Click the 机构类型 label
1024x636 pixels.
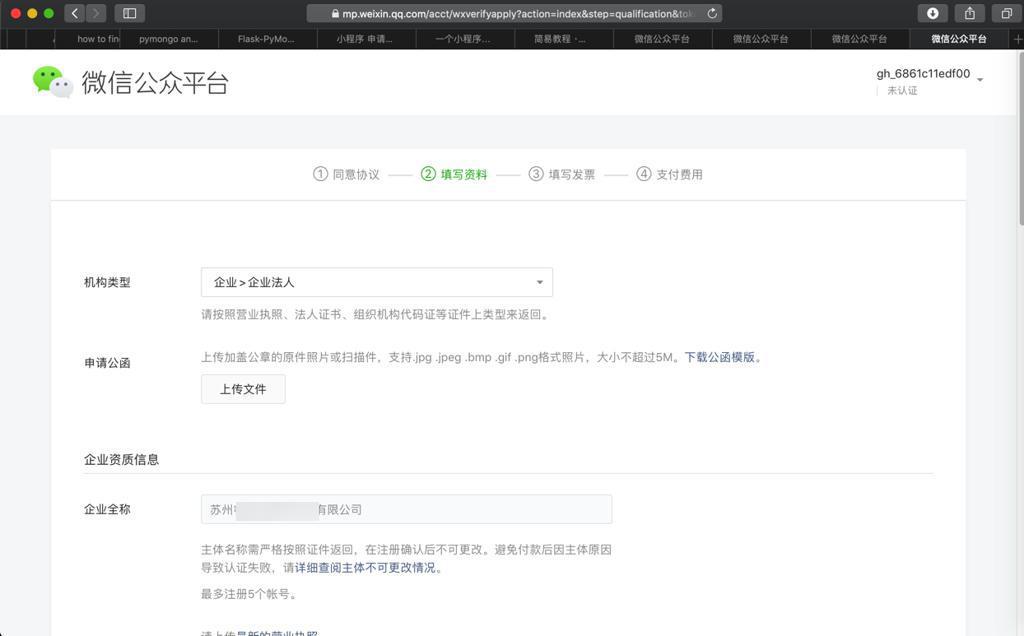107,282
